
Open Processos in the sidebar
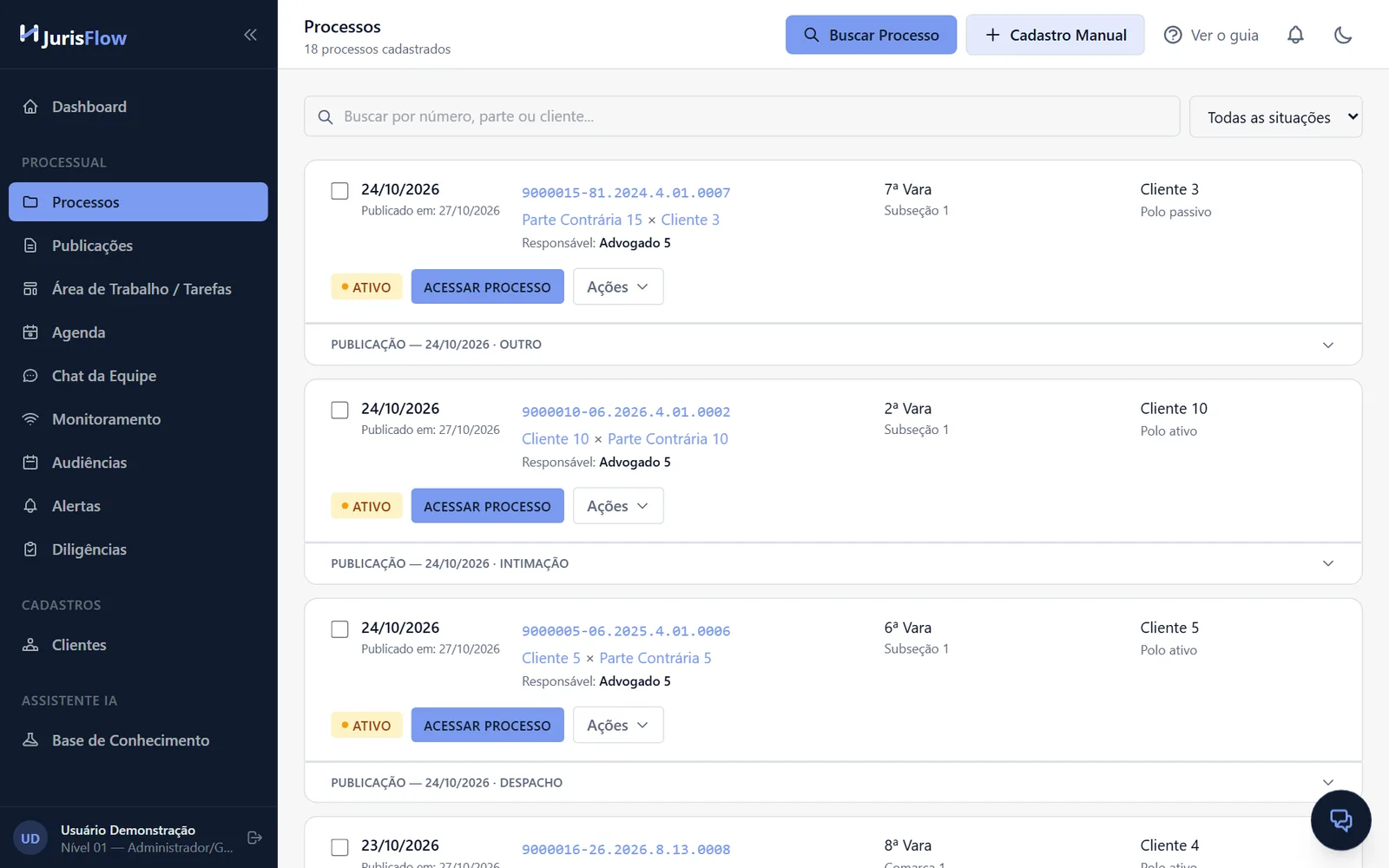(138, 202)
